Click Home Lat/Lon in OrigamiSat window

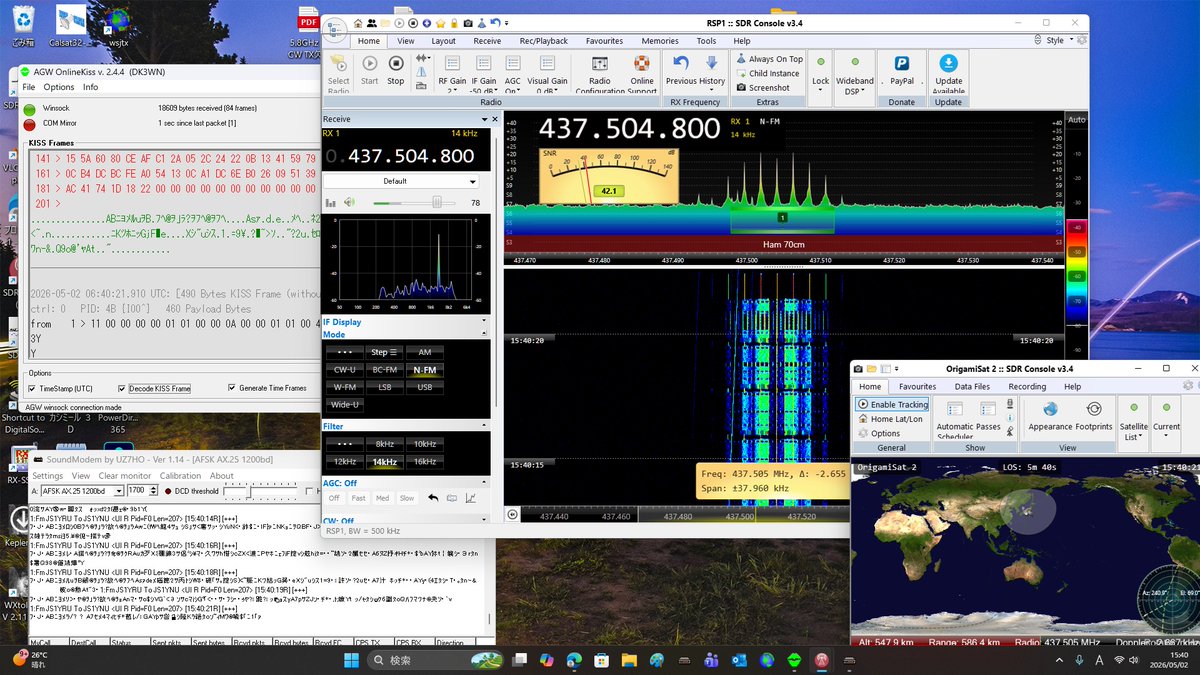891,419
